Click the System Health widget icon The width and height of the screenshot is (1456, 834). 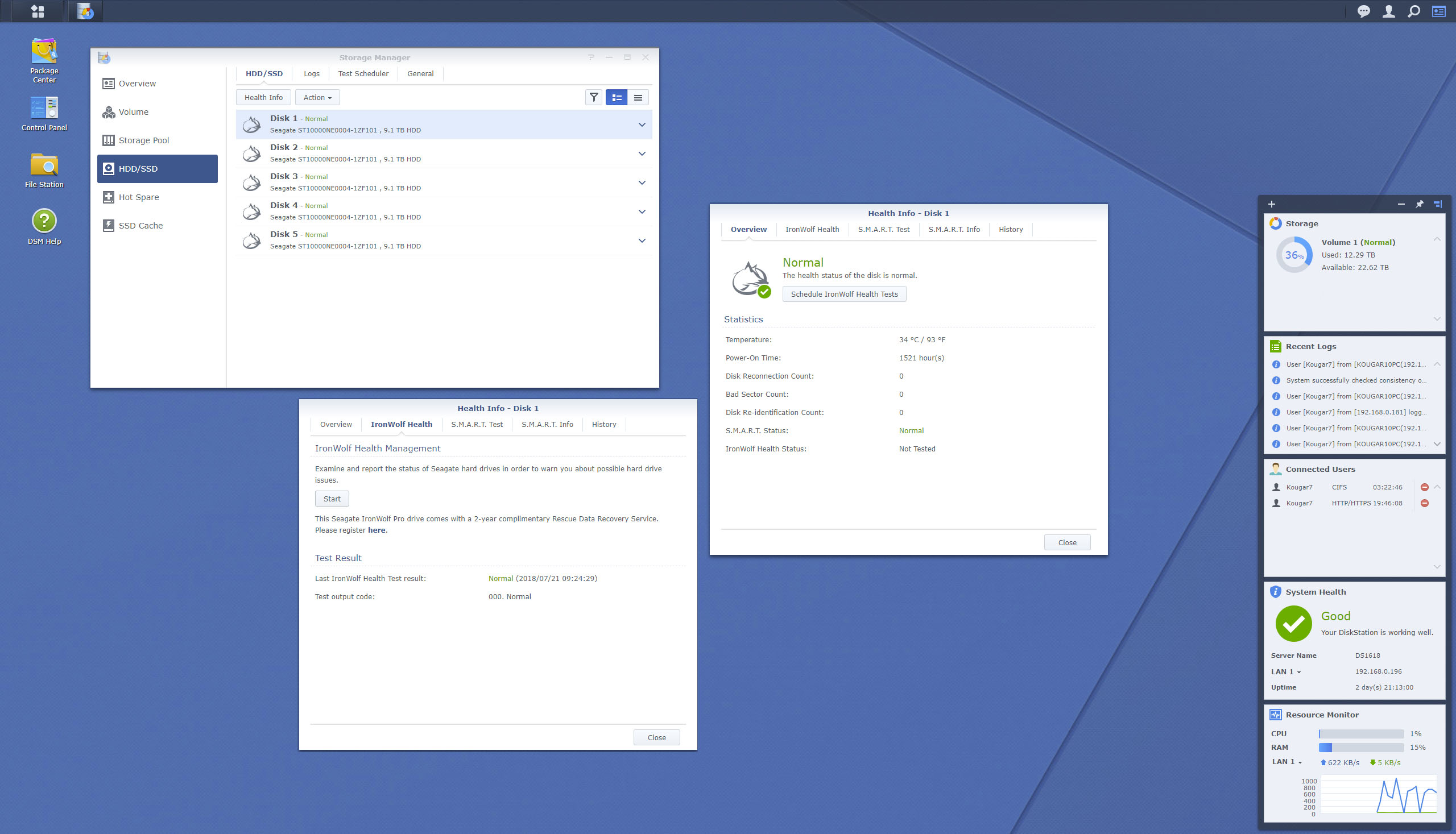1276,592
